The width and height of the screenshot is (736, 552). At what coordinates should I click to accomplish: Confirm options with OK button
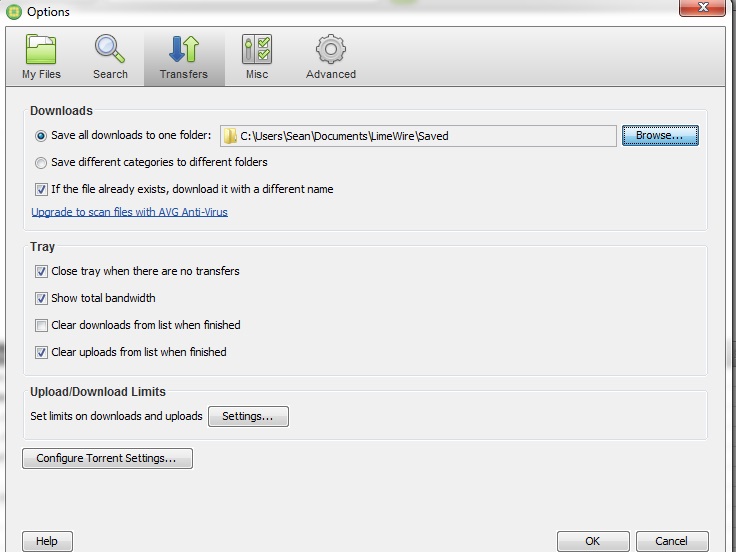click(592, 541)
